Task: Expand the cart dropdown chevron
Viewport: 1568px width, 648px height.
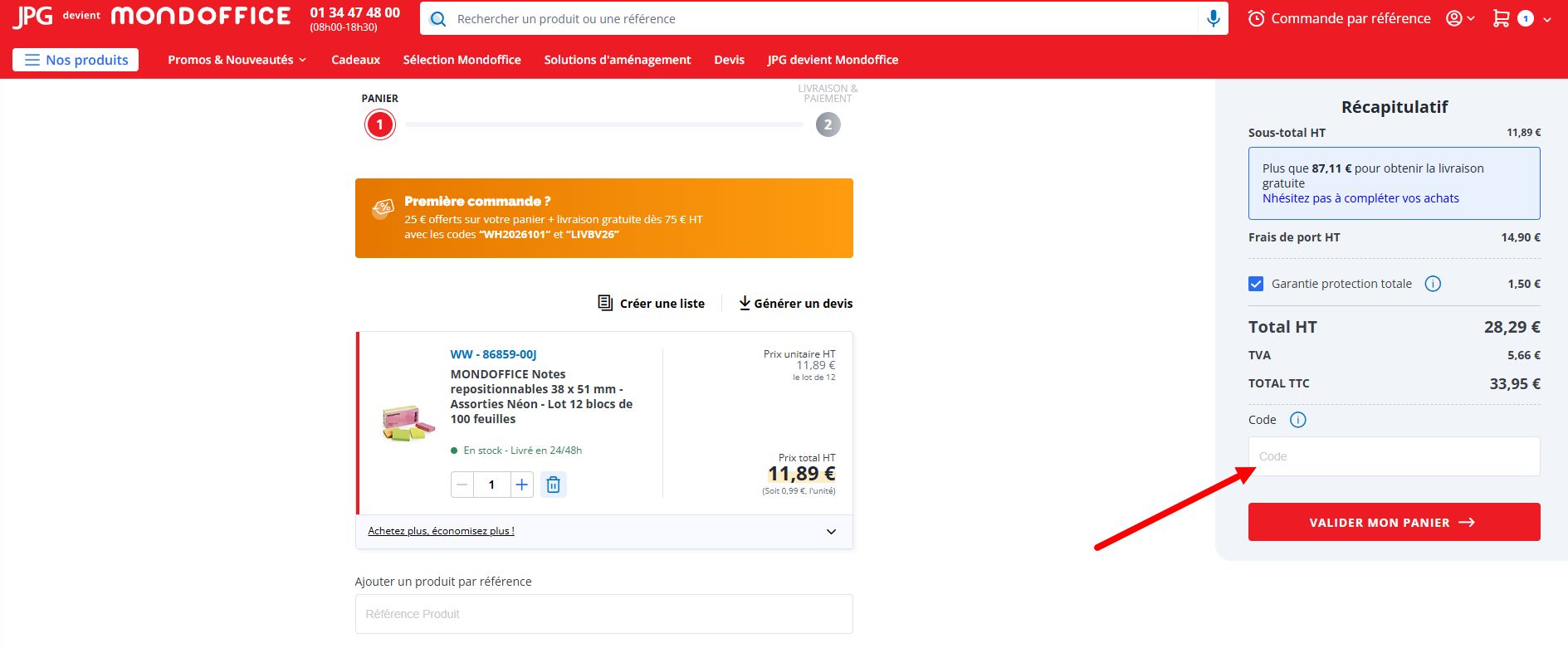Action: [1547, 19]
